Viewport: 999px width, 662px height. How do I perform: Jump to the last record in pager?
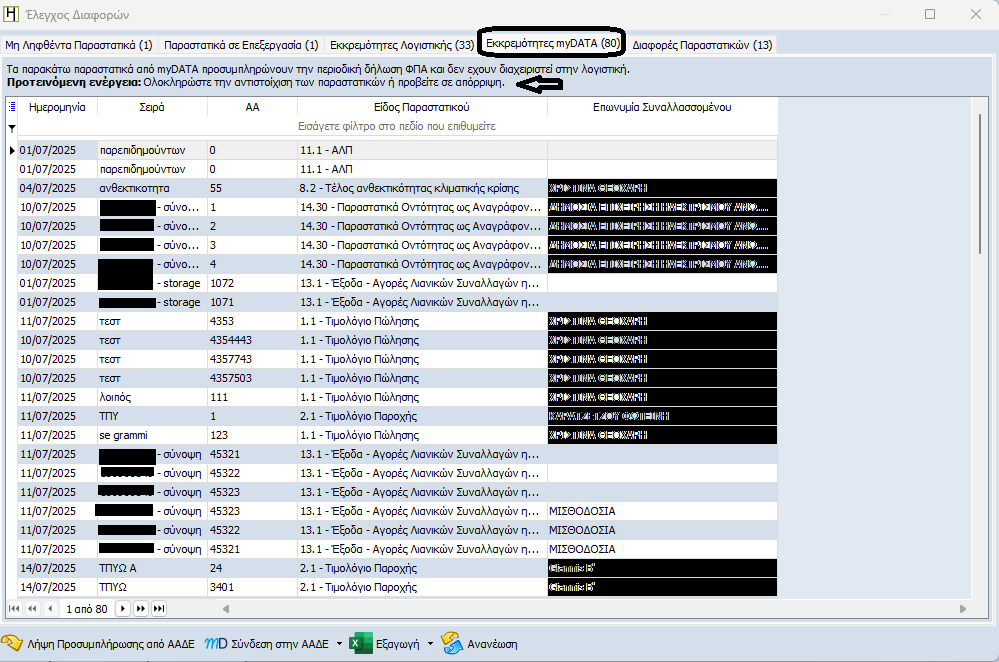[159, 608]
